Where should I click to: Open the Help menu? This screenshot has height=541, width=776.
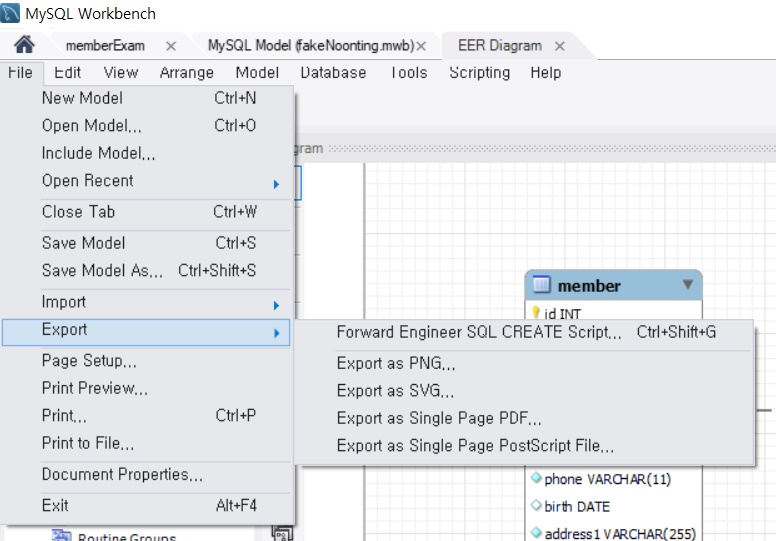[x=546, y=73]
